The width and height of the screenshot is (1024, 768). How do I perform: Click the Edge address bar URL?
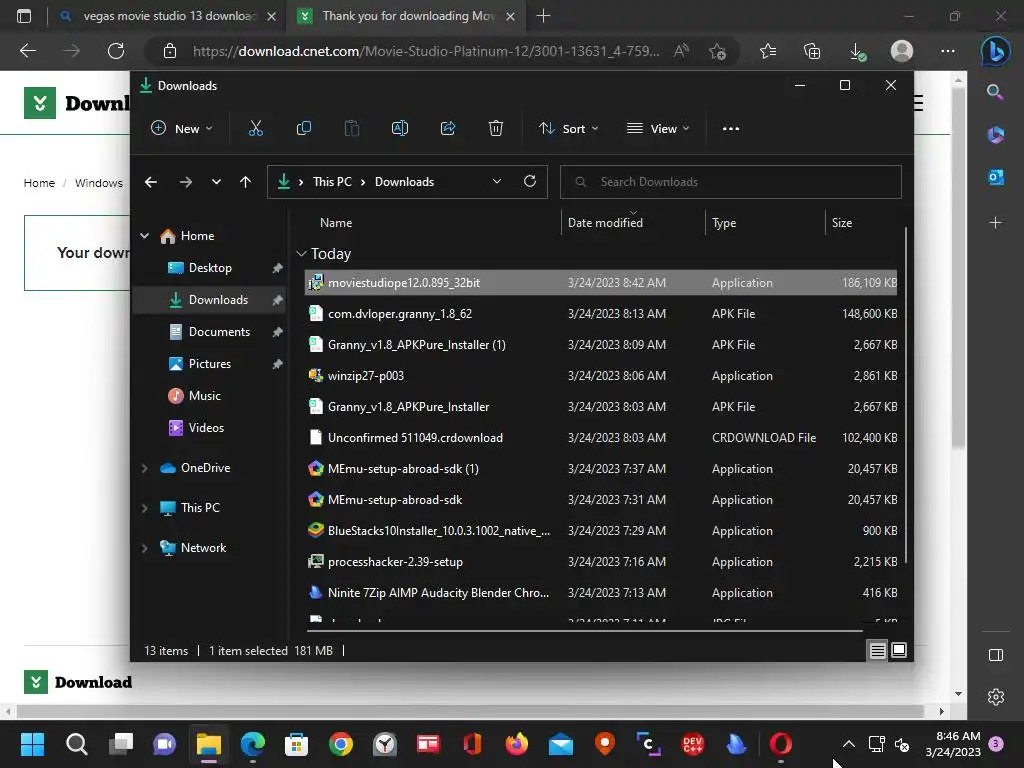(426, 51)
